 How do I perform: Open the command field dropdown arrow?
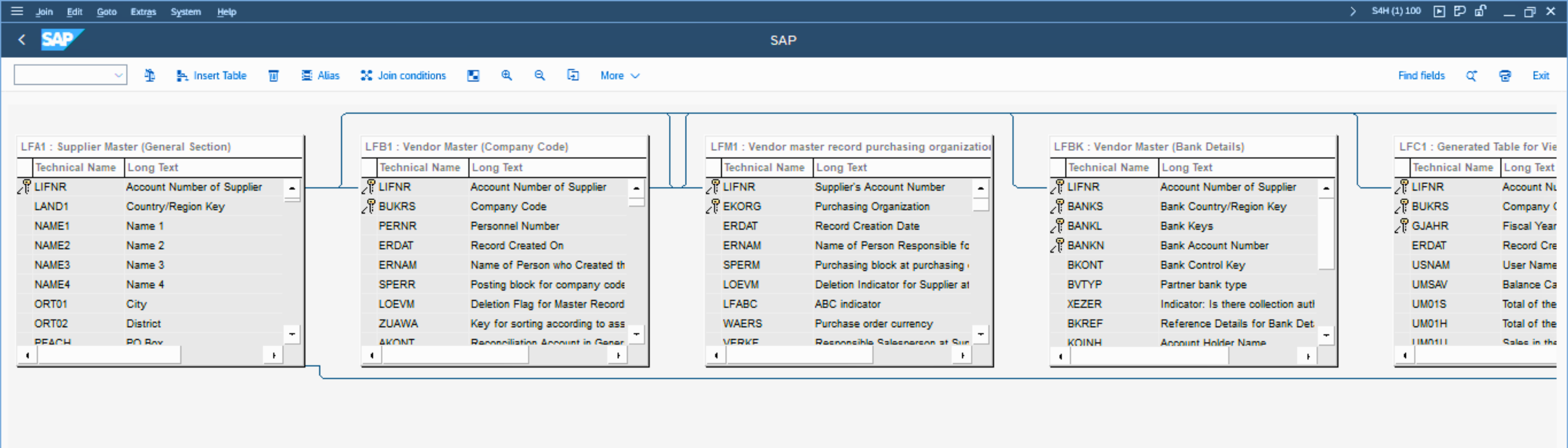[118, 75]
